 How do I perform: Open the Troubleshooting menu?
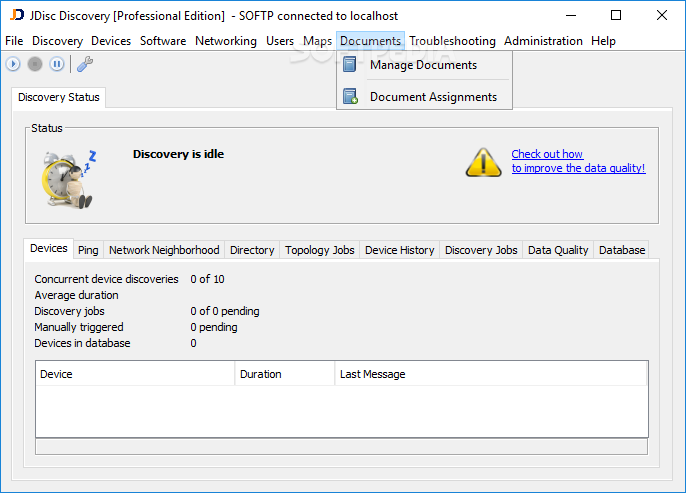click(452, 41)
